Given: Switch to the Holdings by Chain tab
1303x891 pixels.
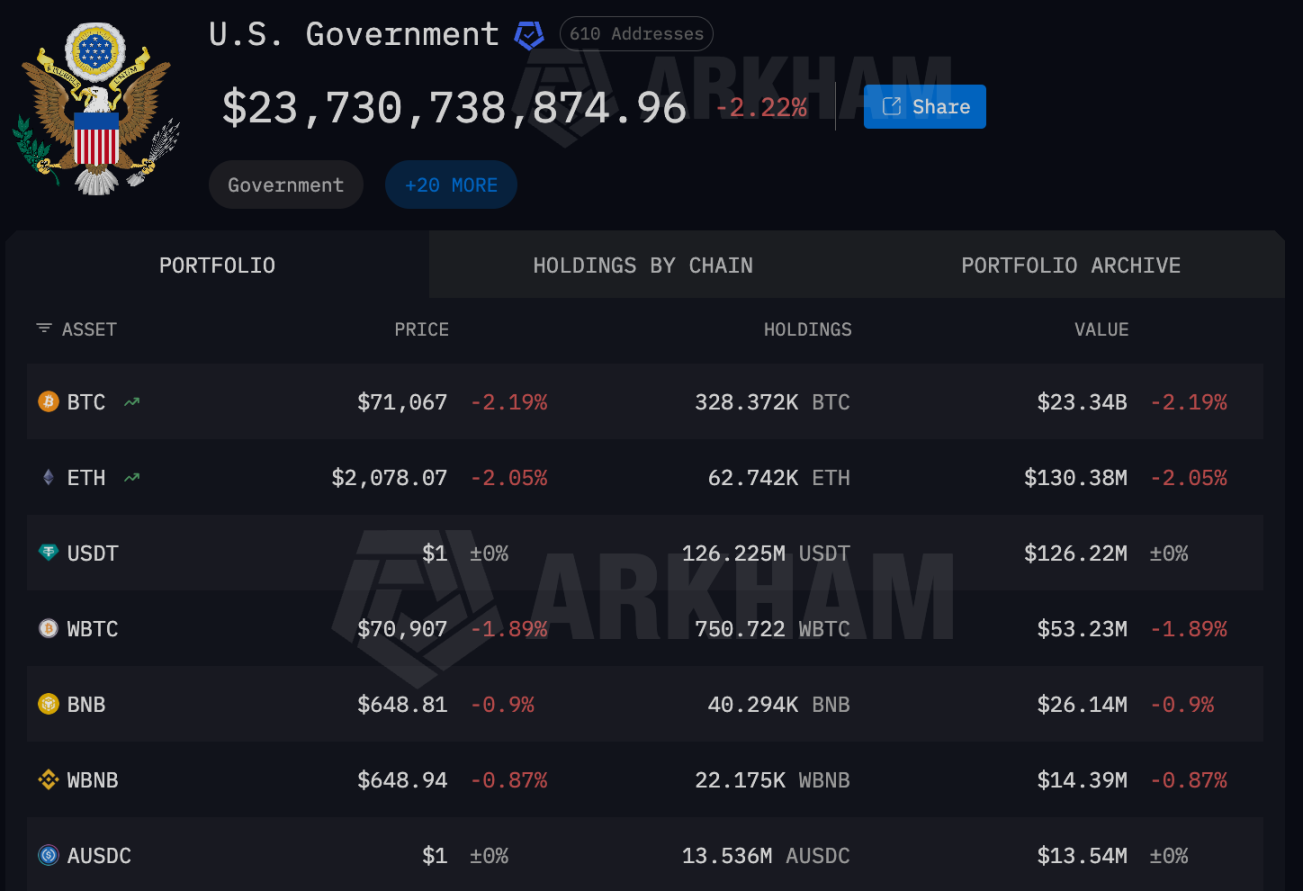Looking at the screenshot, I should (642, 266).
